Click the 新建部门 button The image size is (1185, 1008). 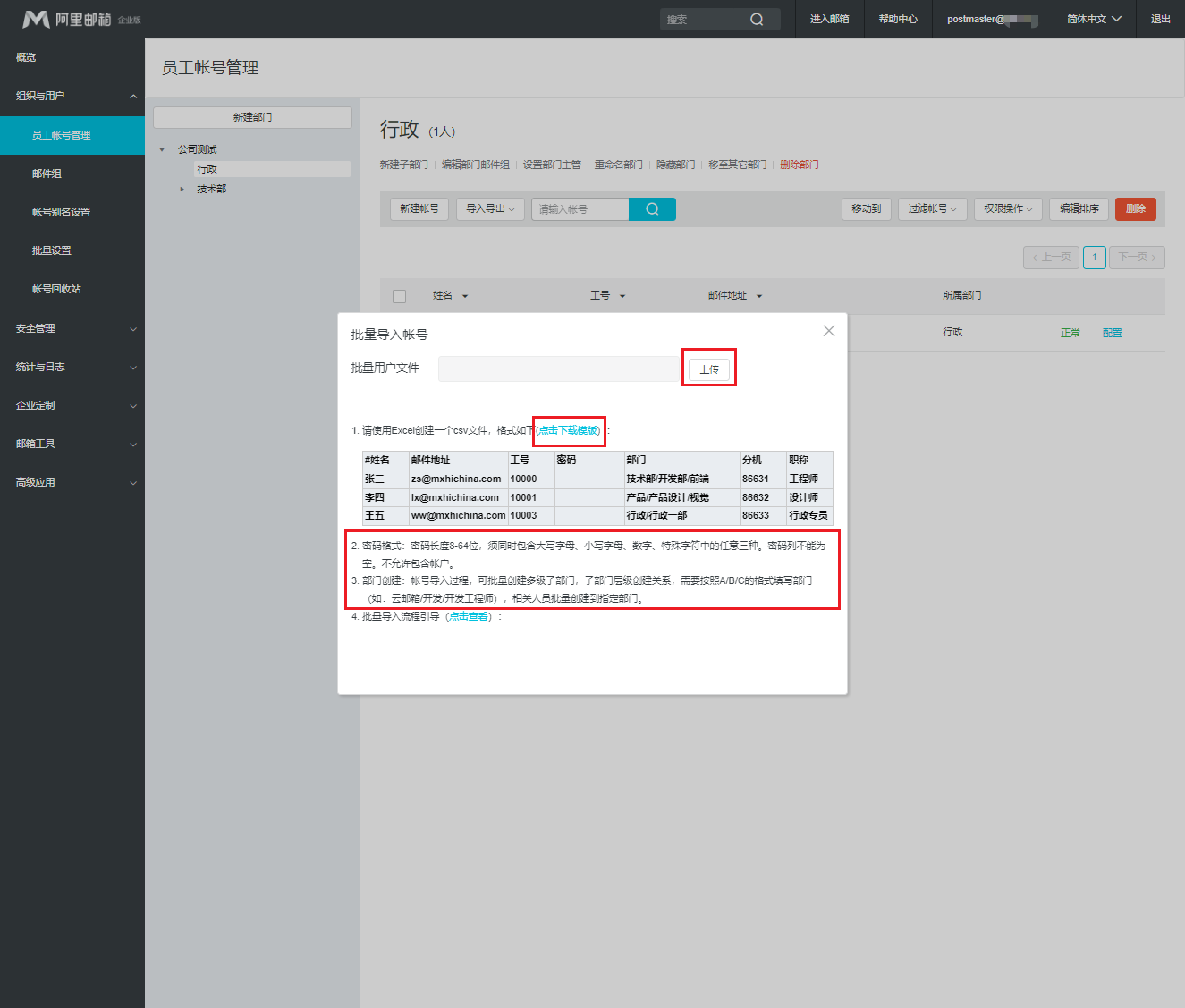tap(252, 117)
